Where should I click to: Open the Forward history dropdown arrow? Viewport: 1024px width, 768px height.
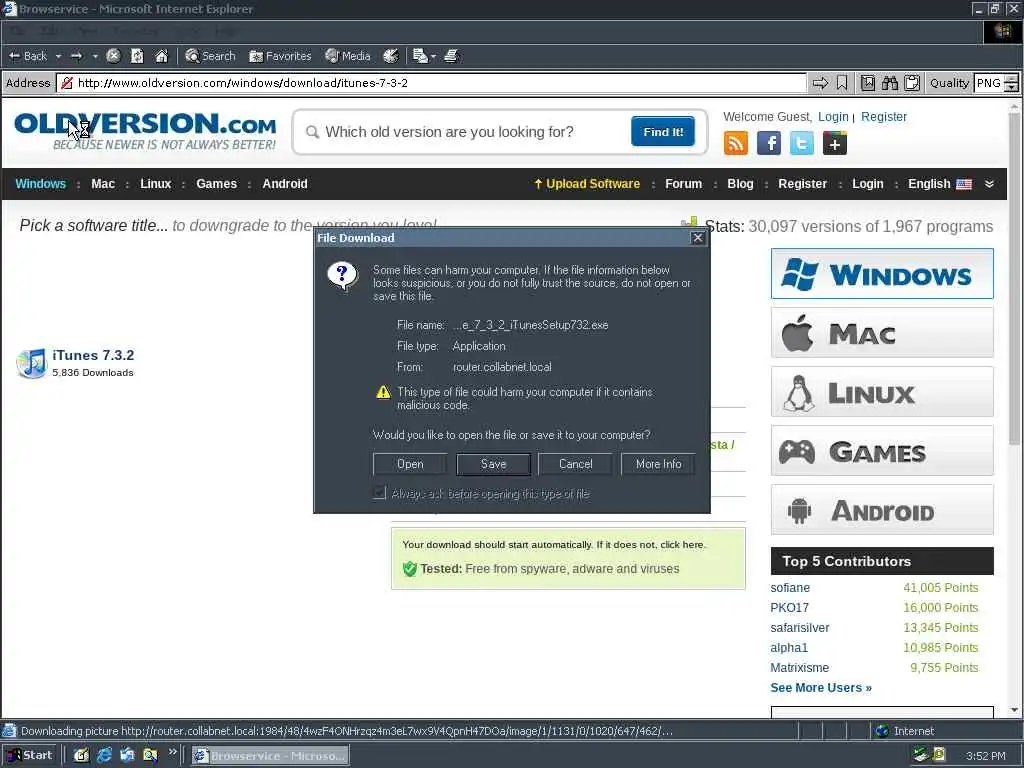point(95,56)
